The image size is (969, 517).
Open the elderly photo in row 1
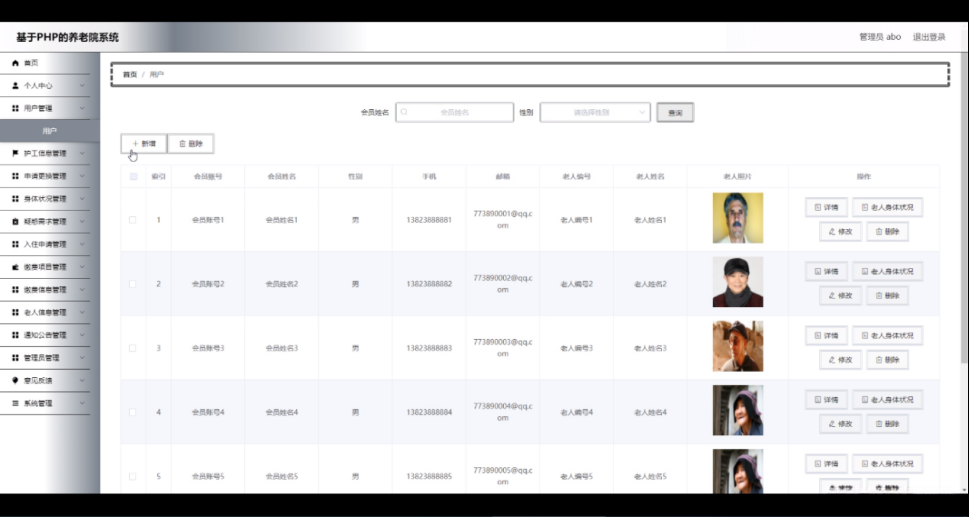tap(738, 218)
